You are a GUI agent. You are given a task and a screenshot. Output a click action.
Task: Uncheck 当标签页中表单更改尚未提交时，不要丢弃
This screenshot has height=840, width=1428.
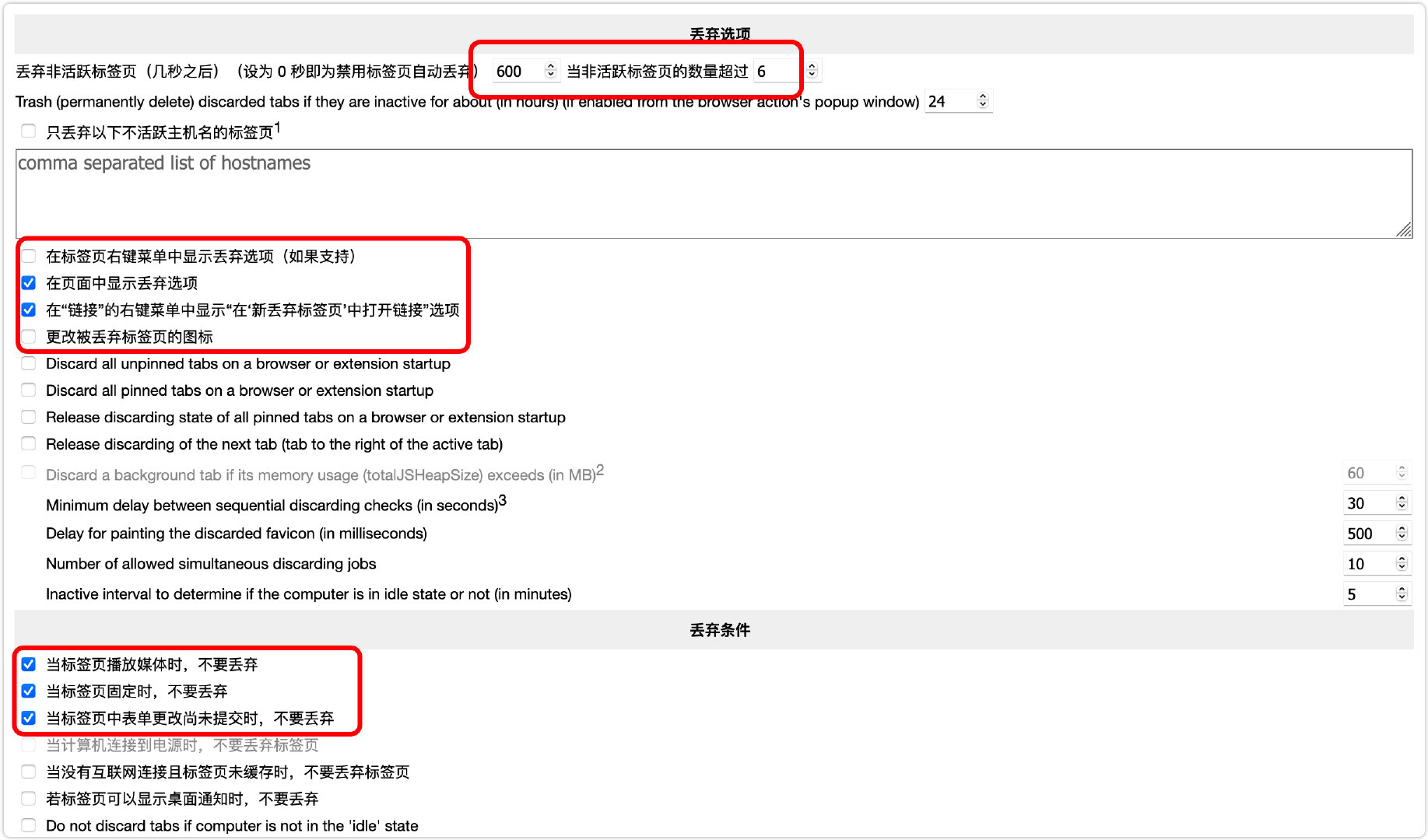click(x=29, y=718)
